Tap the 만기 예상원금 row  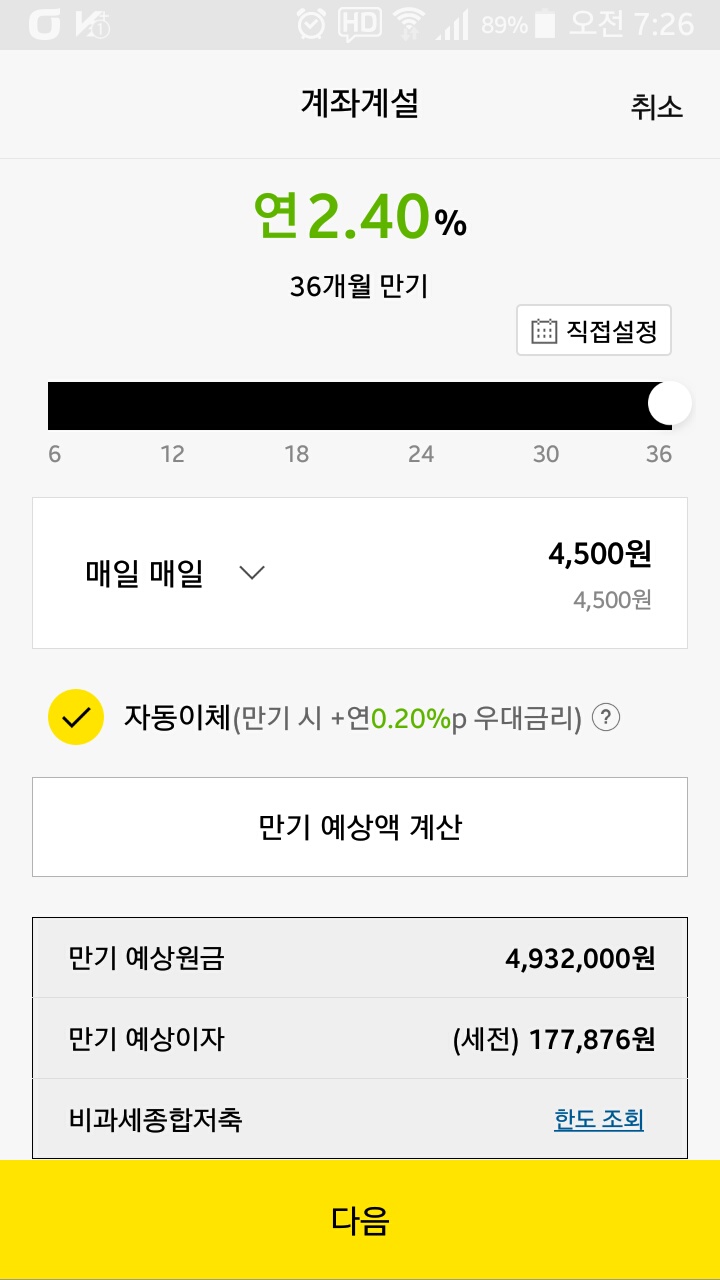click(x=360, y=958)
